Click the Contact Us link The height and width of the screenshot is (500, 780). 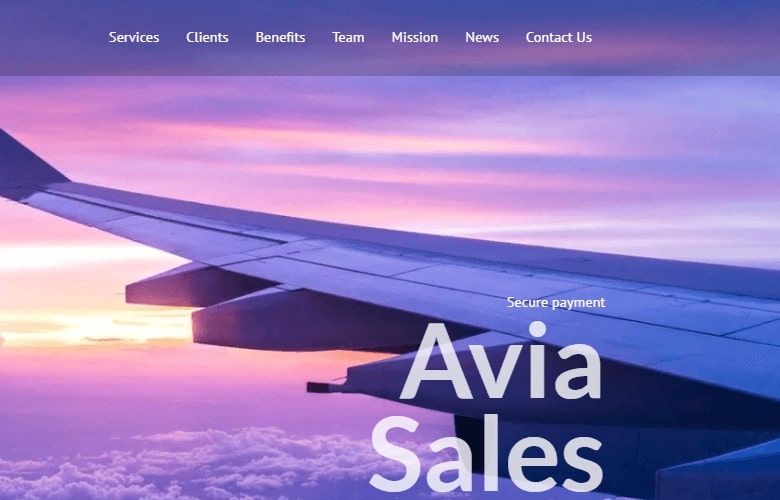(559, 37)
